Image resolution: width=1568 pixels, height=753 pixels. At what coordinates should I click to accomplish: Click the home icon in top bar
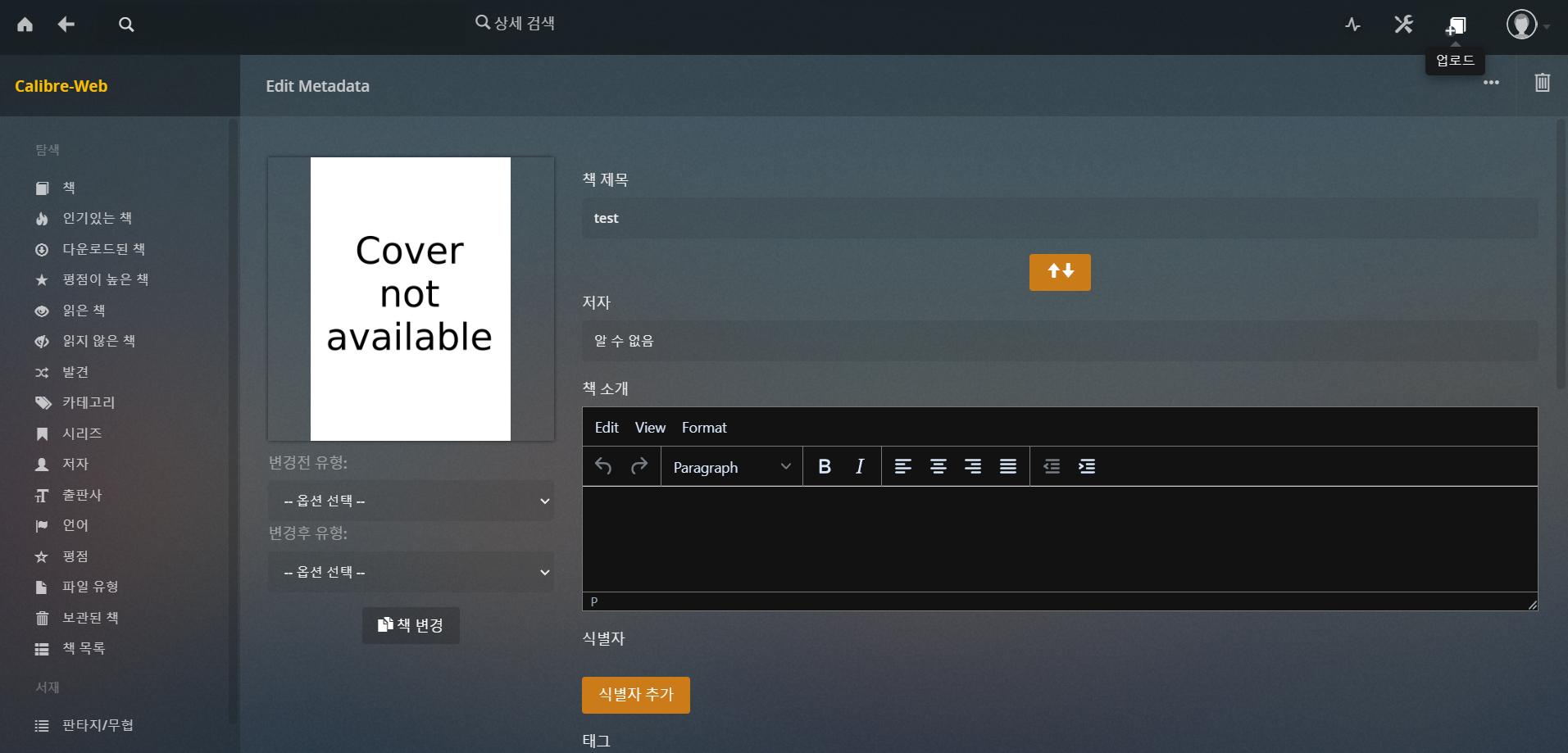25,25
